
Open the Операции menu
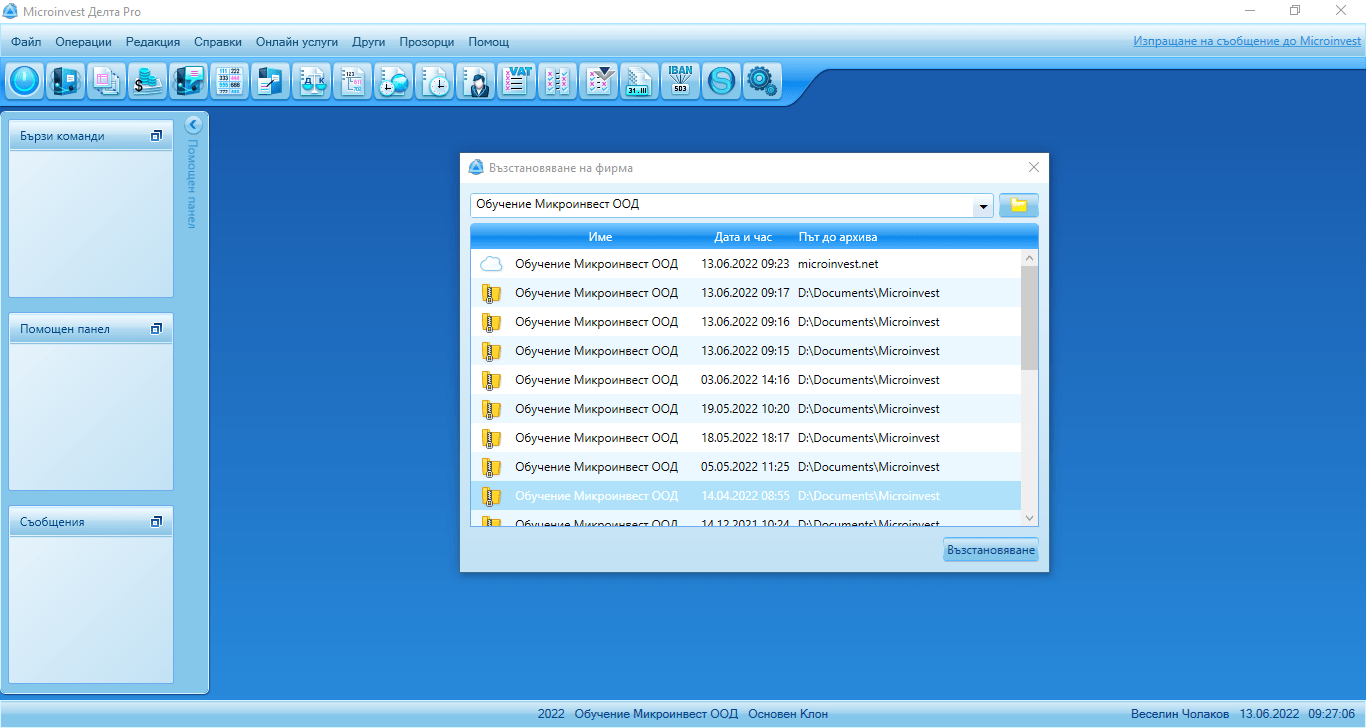point(83,42)
